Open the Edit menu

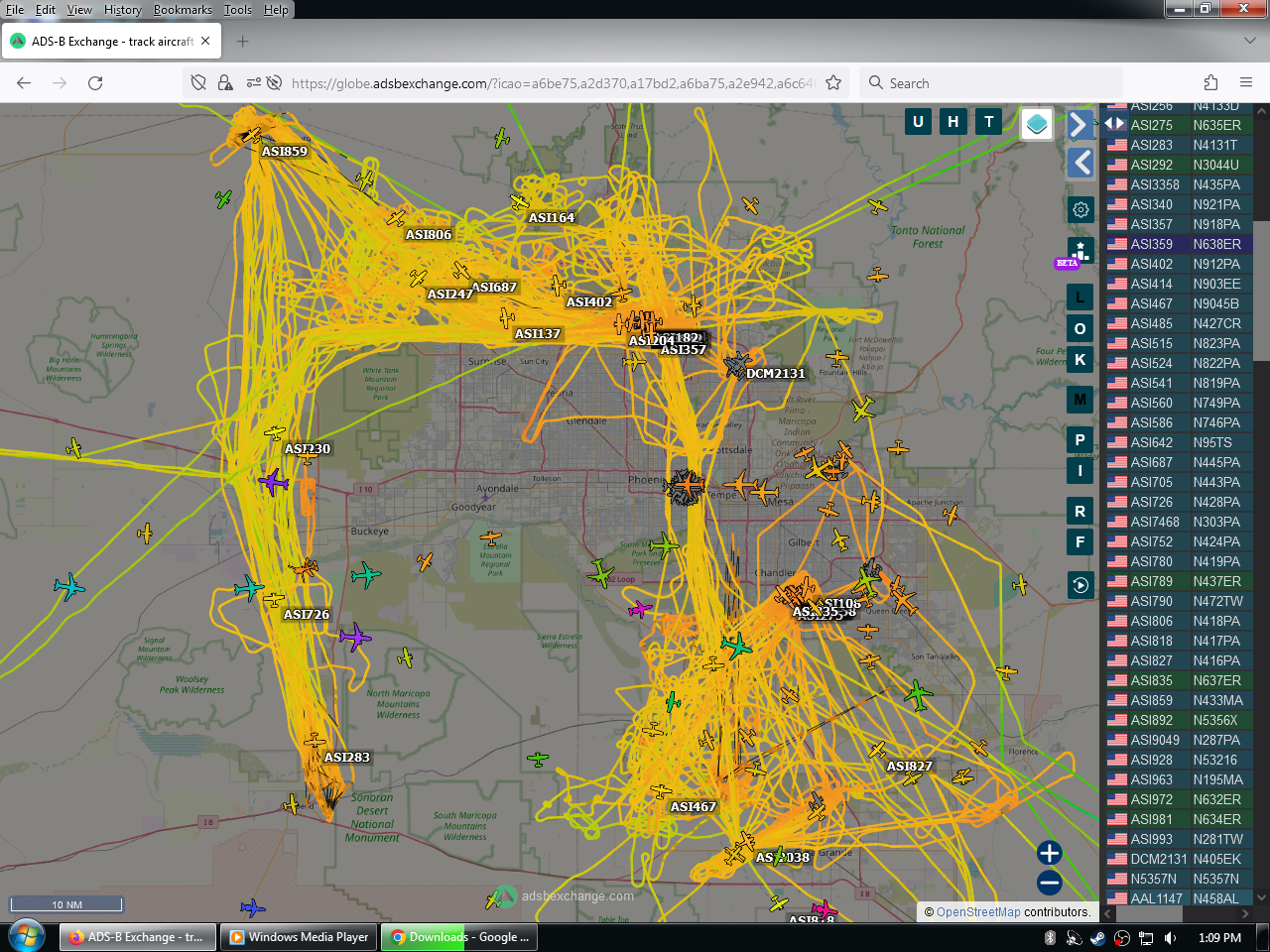46,10
